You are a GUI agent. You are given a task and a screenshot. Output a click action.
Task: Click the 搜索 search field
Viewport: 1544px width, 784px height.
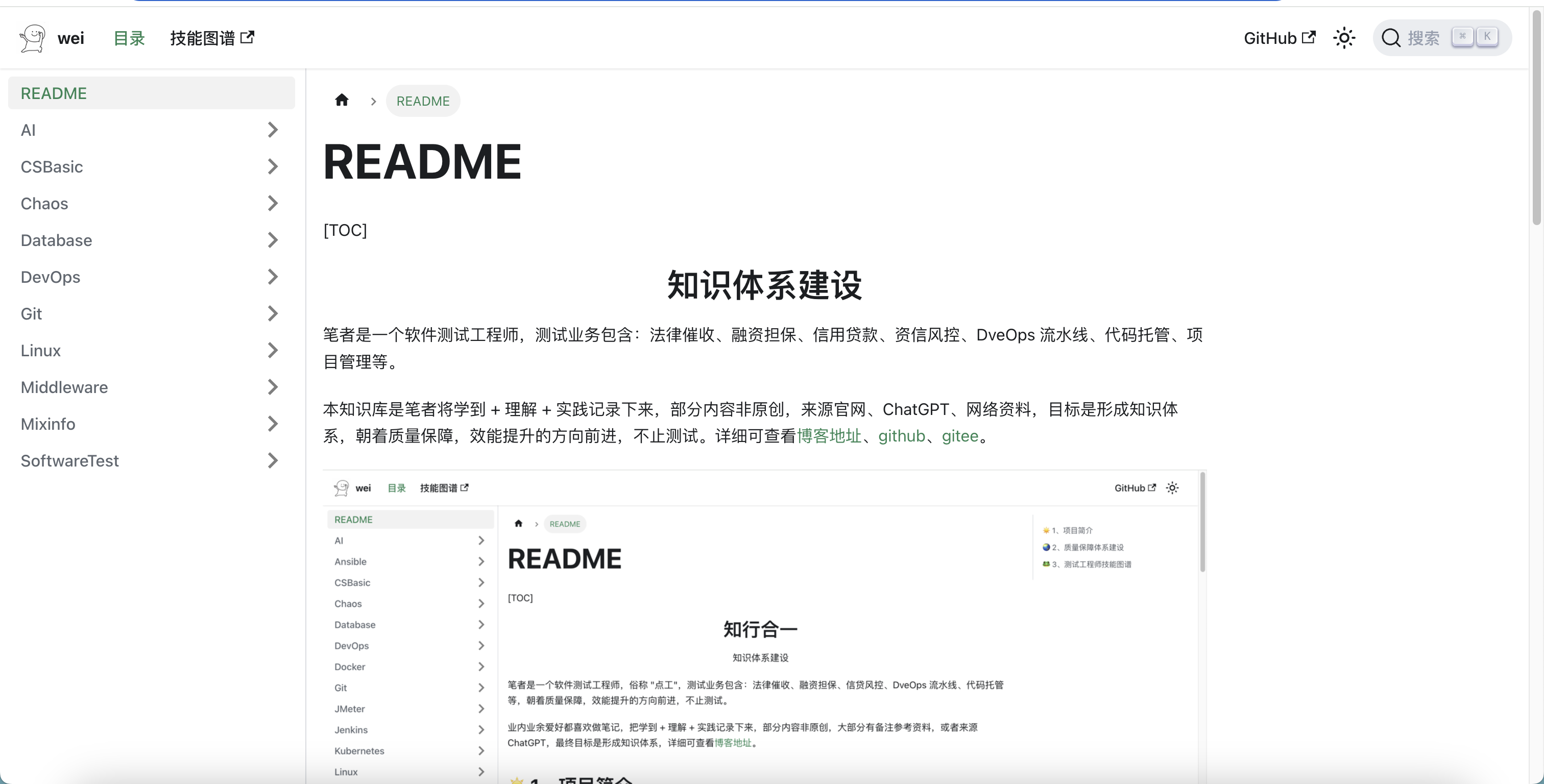click(x=1442, y=38)
